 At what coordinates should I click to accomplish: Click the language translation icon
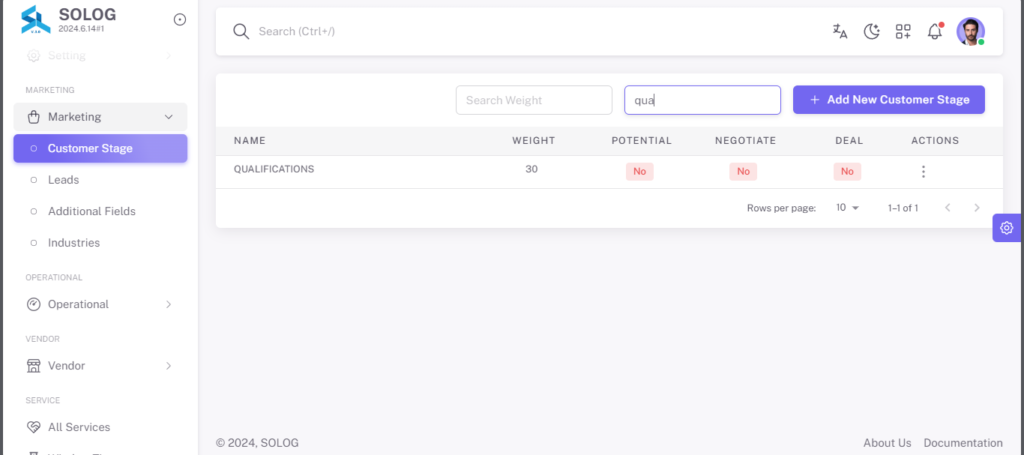(x=840, y=31)
